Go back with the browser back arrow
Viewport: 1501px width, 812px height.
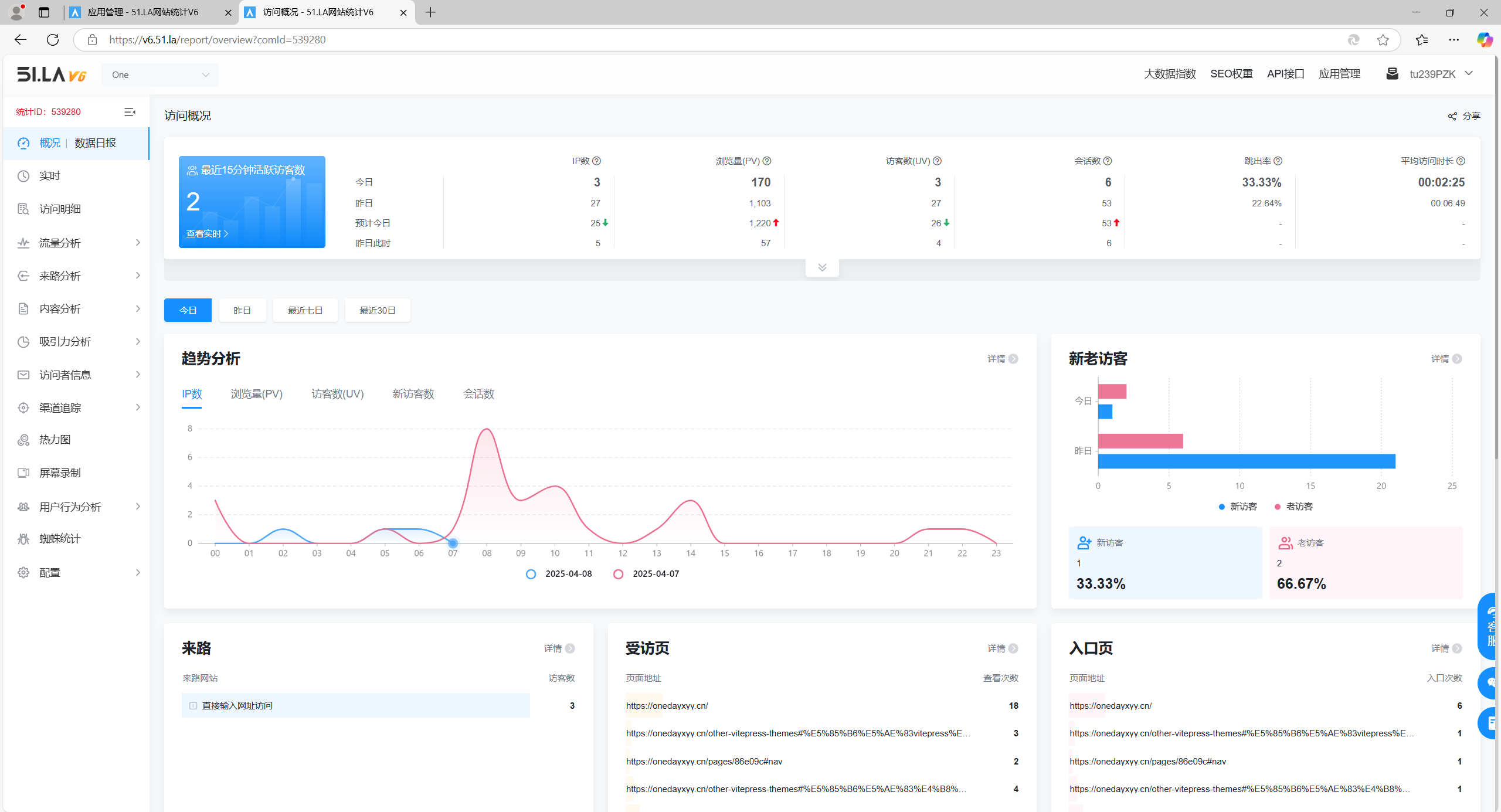pos(21,40)
